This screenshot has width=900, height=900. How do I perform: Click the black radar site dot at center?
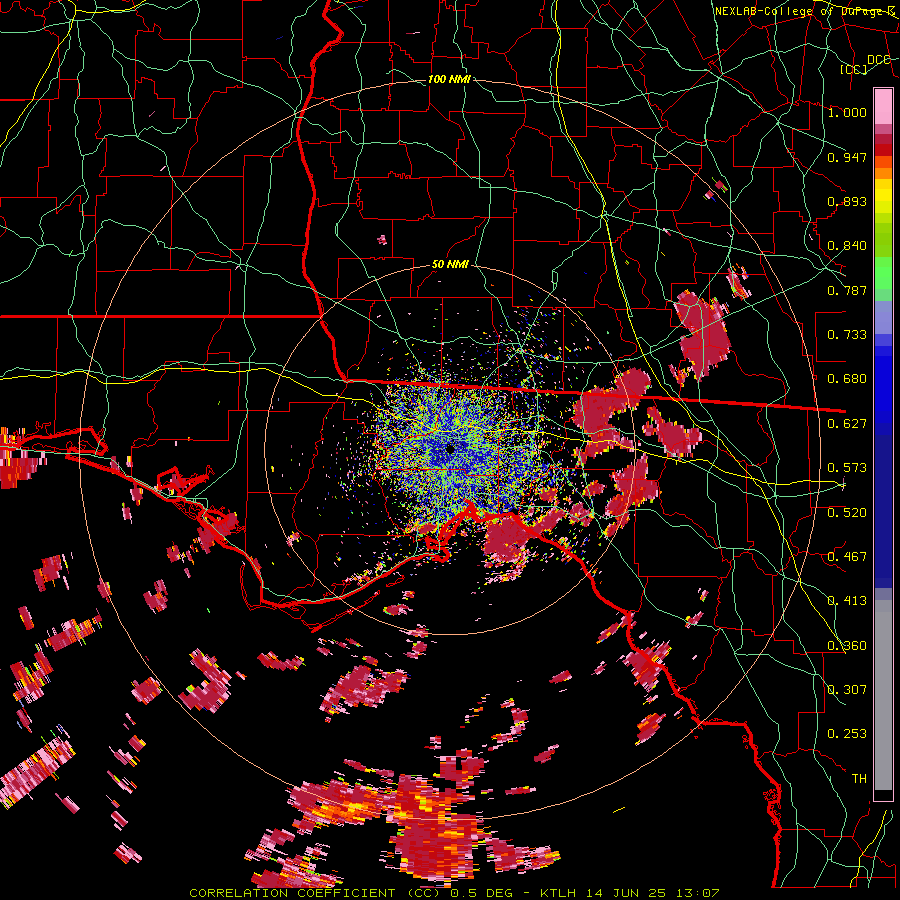pyautogui.click(x=450, y=449)
